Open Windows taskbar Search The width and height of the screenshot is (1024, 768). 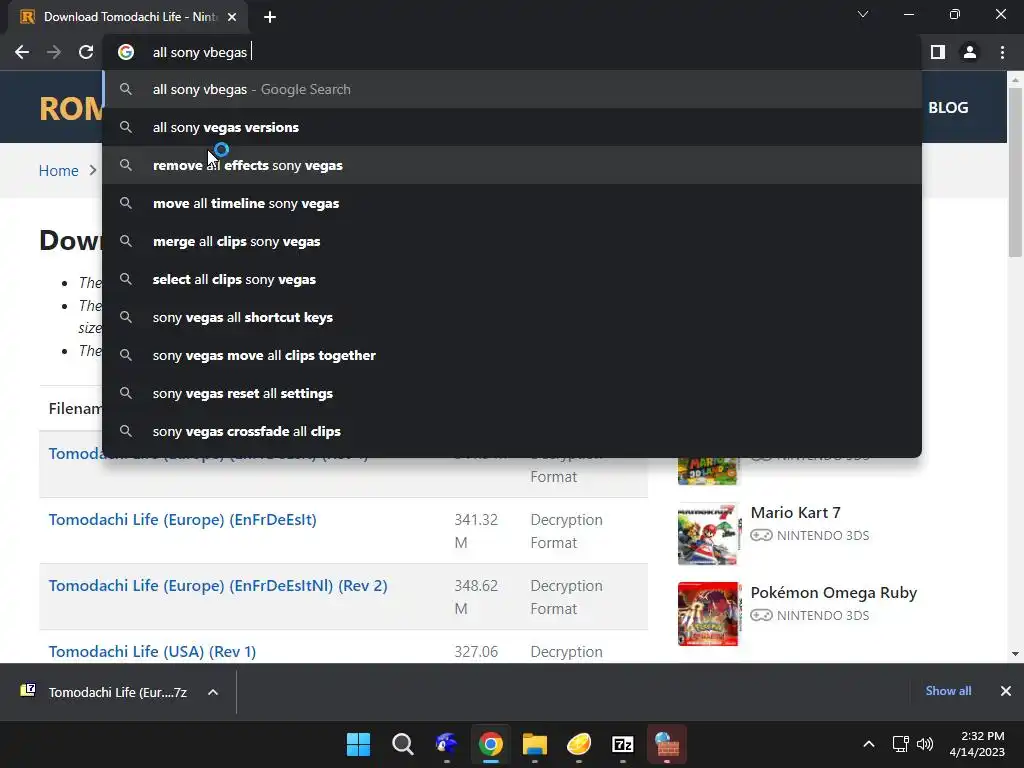(x=402, y=744)
